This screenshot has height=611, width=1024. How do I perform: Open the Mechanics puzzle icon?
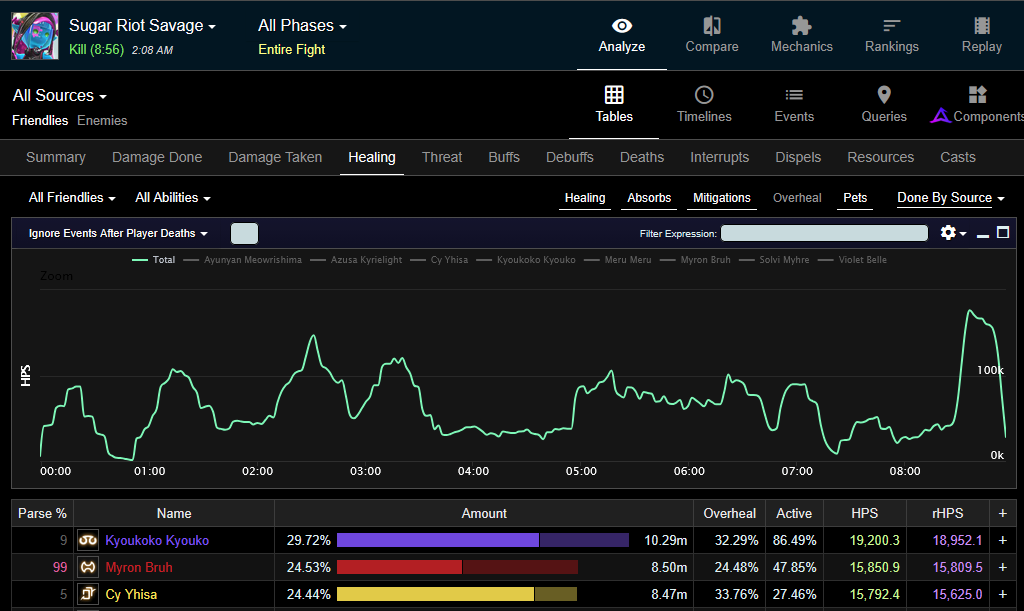pyautogui.click(x=801, y=25)
